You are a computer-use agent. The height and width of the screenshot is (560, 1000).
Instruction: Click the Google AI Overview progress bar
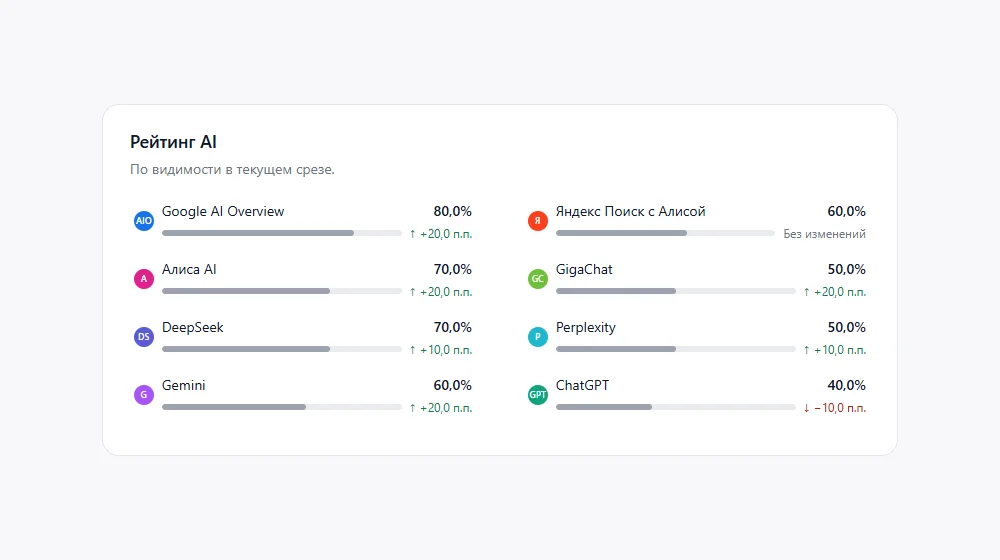click(282, 233)
